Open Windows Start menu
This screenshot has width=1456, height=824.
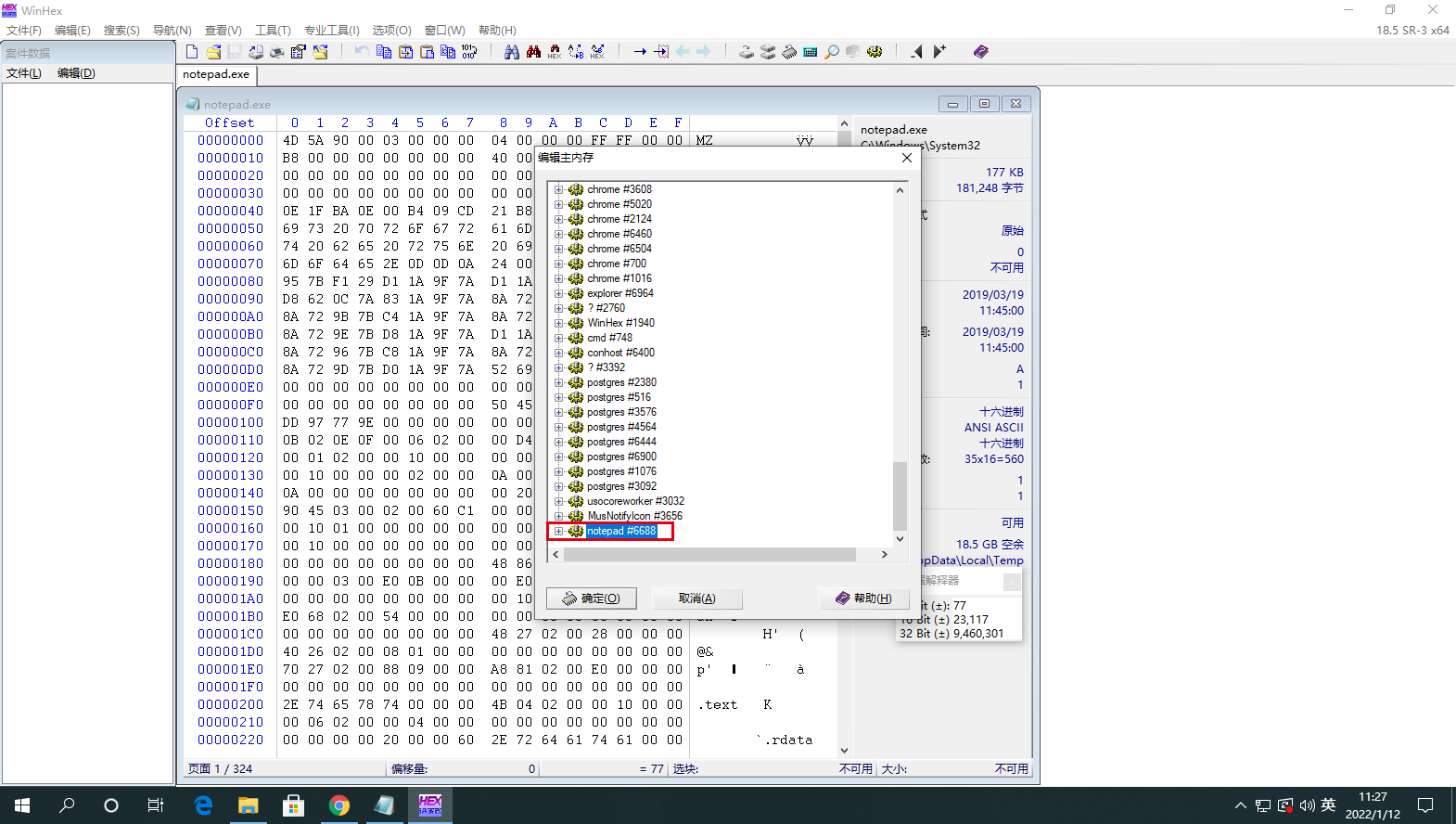pos(22,805)
